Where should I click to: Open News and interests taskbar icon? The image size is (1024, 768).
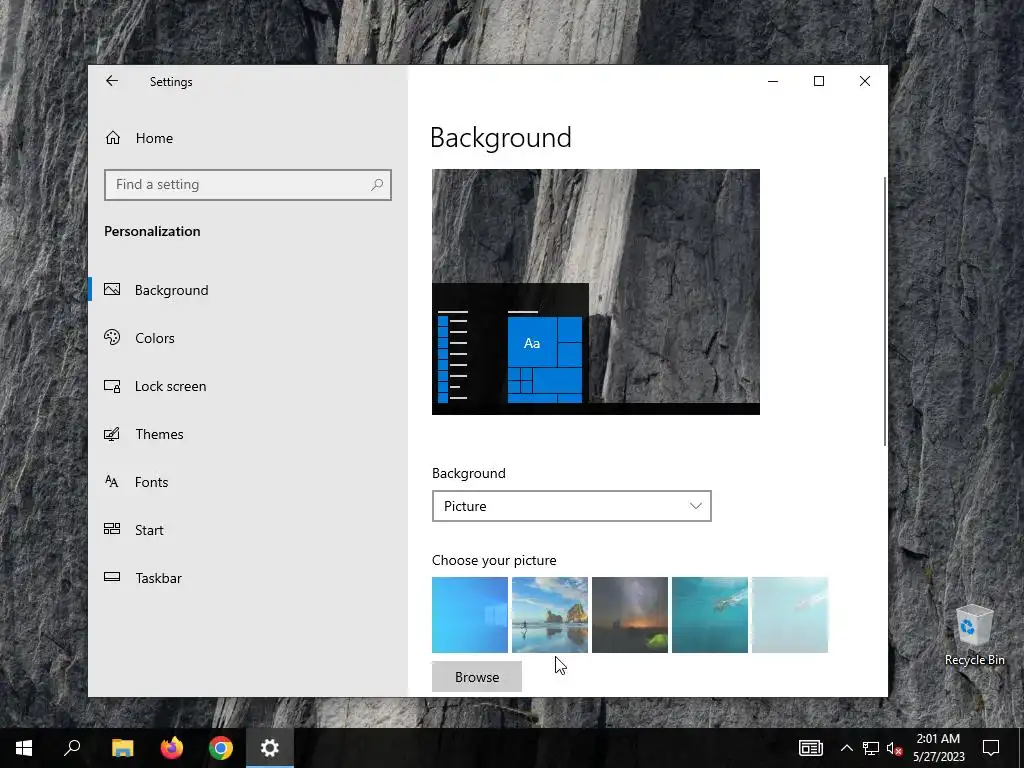pos(810,748)
